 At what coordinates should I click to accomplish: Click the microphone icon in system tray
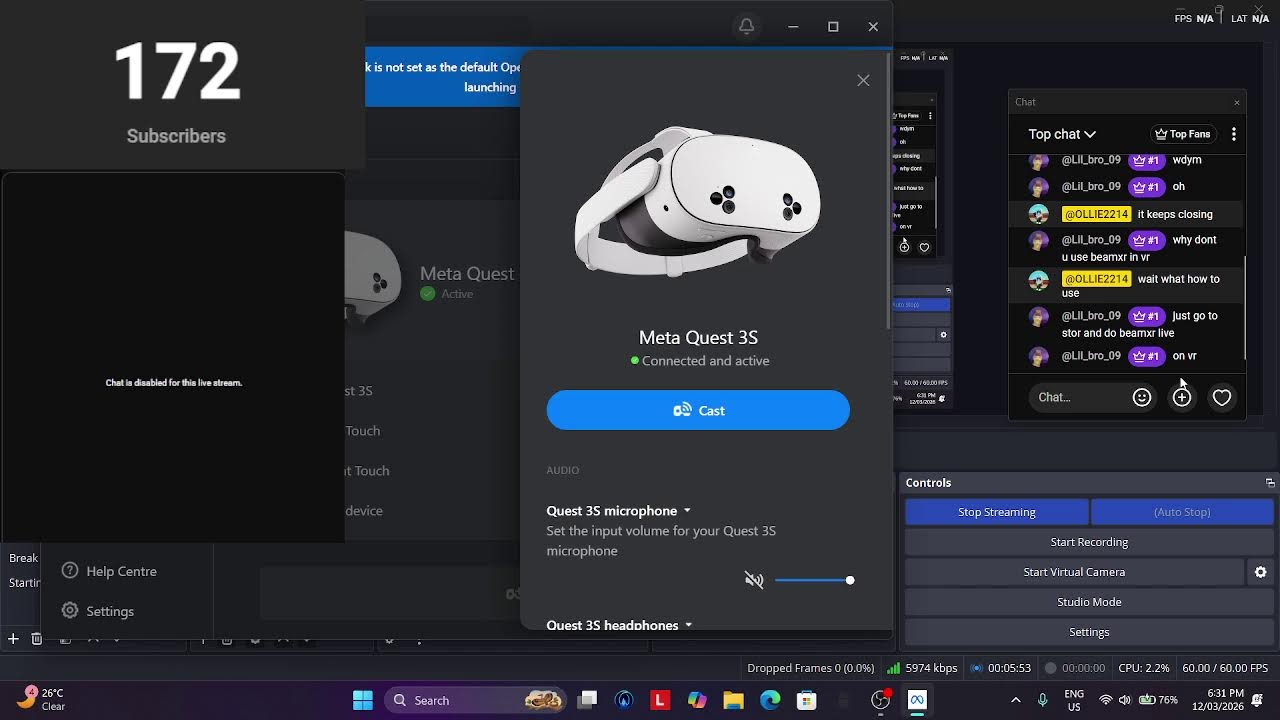(1043, 700)
